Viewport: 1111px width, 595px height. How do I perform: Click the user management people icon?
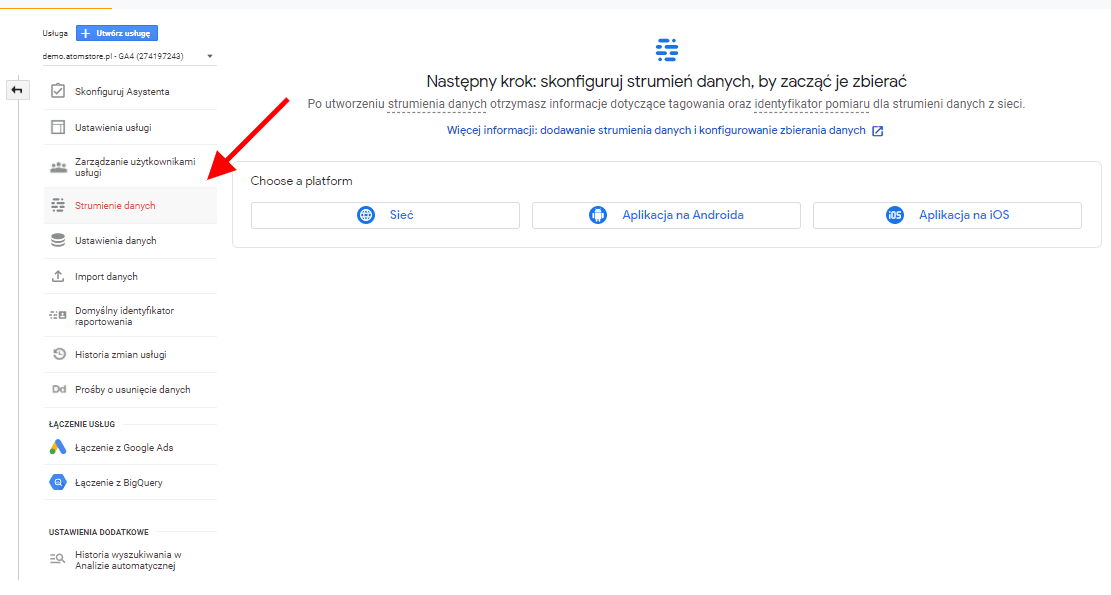pos(58,167)
